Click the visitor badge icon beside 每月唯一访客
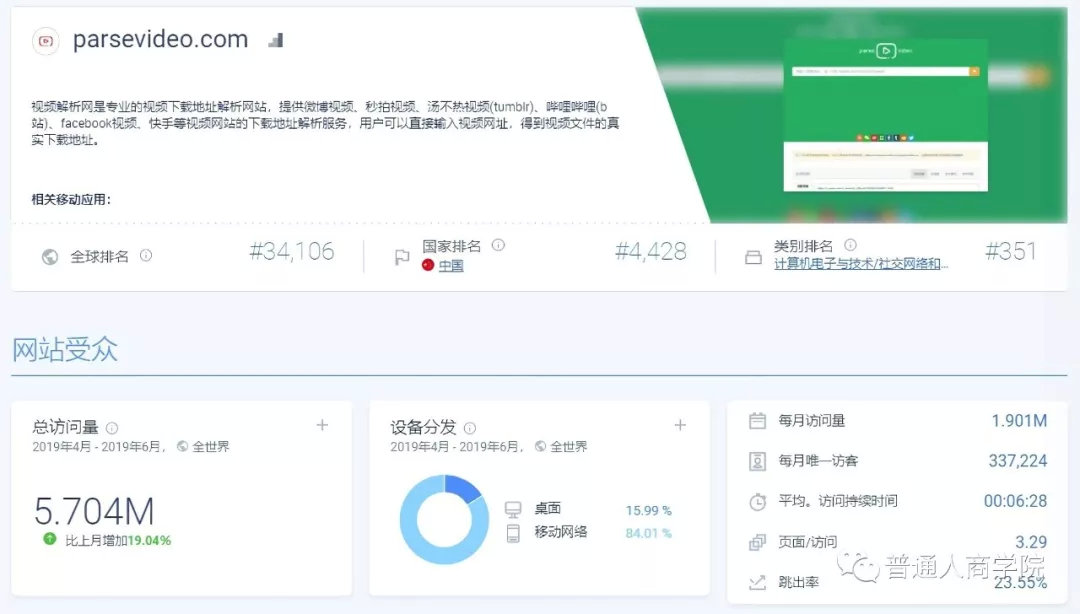Viewport: 1080px width, 614px height. point(756,461)
